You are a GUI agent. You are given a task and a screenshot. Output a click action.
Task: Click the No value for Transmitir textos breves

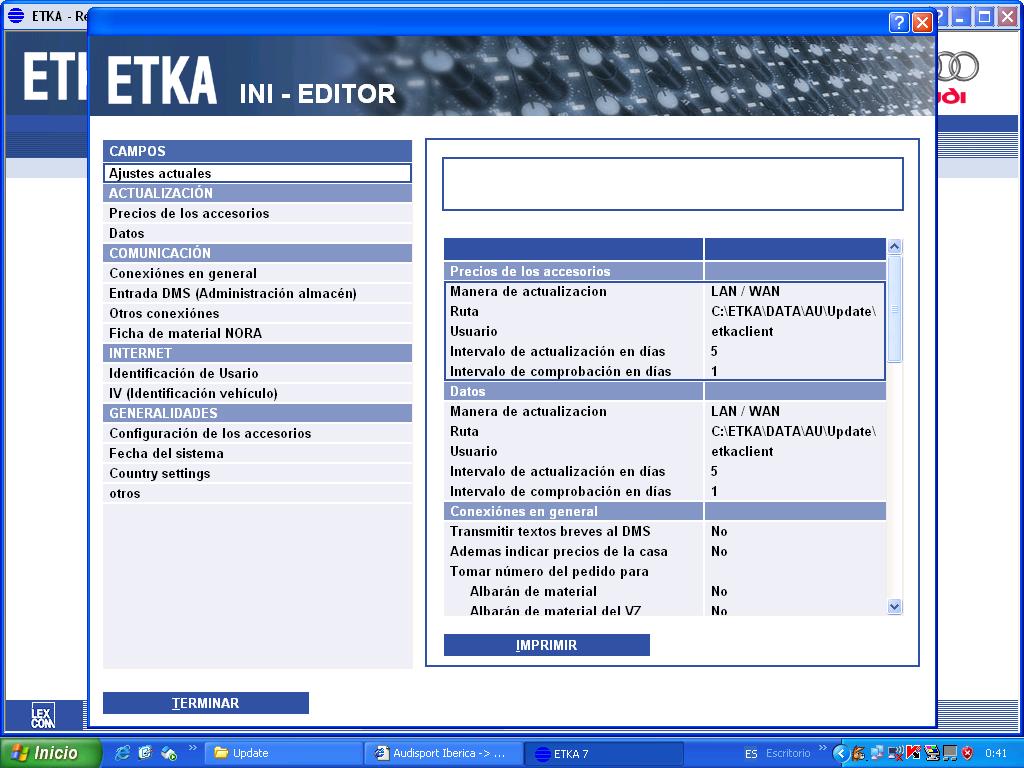[x=719, y=532]
